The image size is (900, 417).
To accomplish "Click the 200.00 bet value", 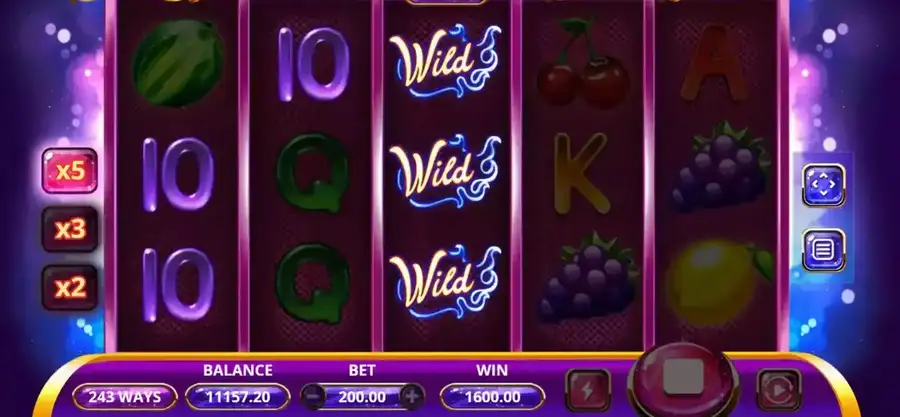I will coord(362,397).
